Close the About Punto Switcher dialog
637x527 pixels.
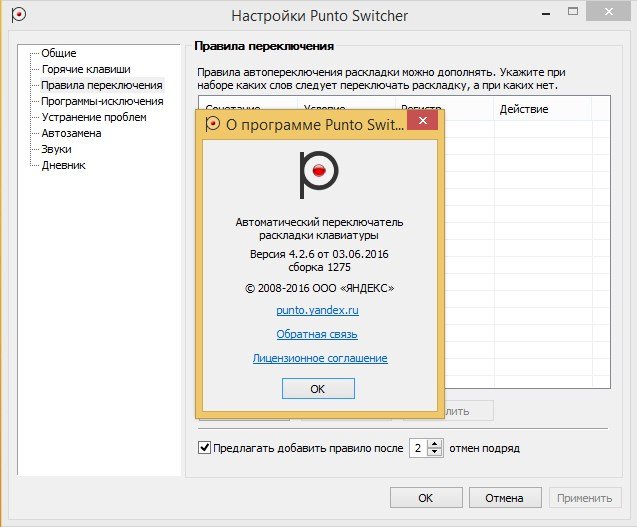coord(422,120)
